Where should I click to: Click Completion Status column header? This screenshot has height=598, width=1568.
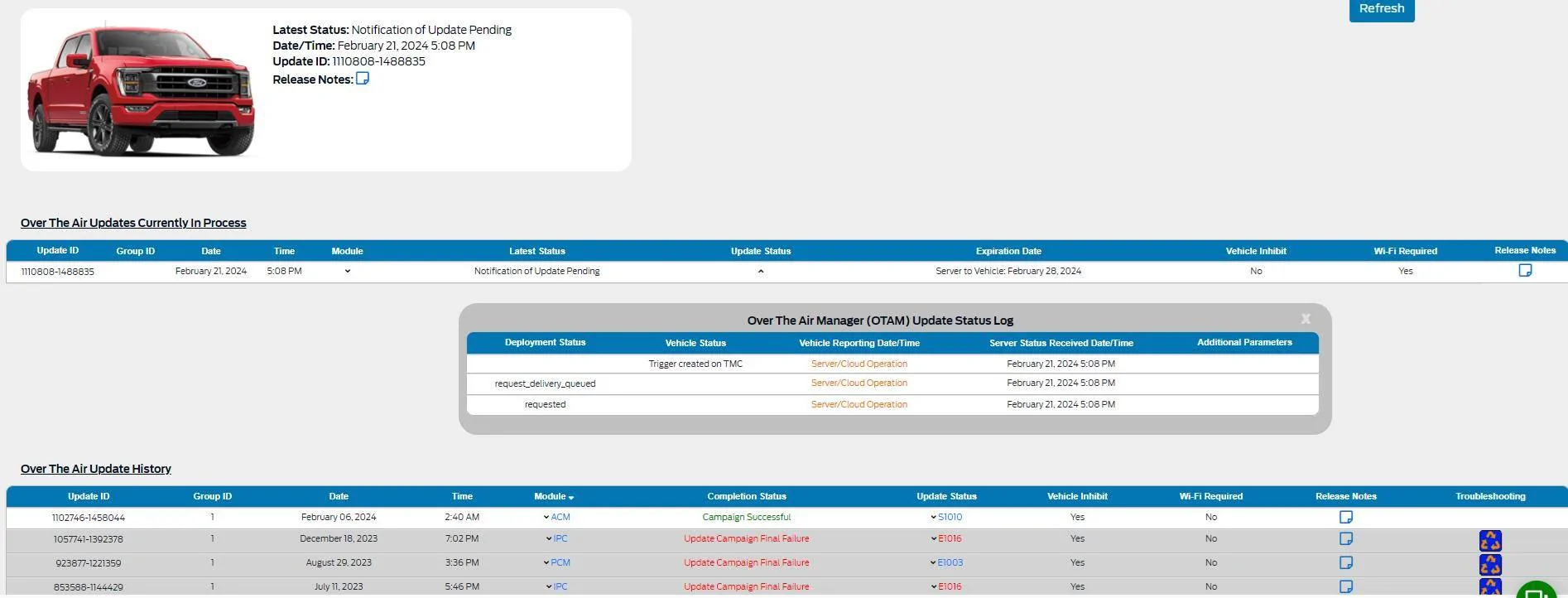(x=747, y=496)
